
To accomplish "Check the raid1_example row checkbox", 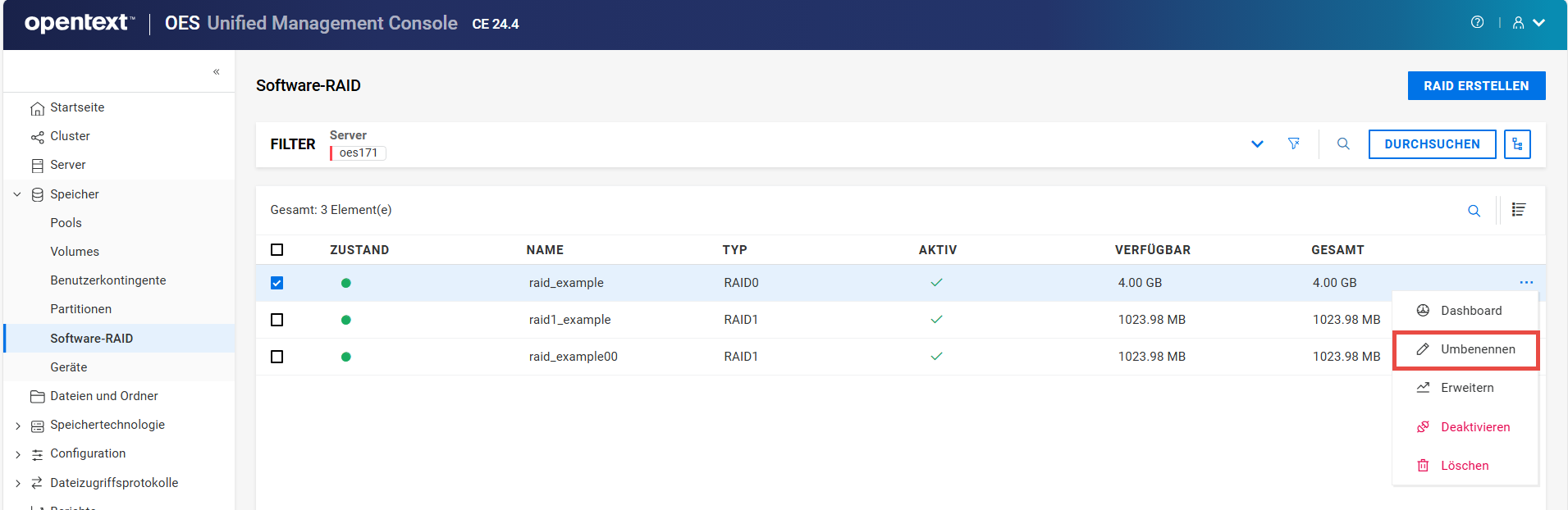I will point(277,320).
